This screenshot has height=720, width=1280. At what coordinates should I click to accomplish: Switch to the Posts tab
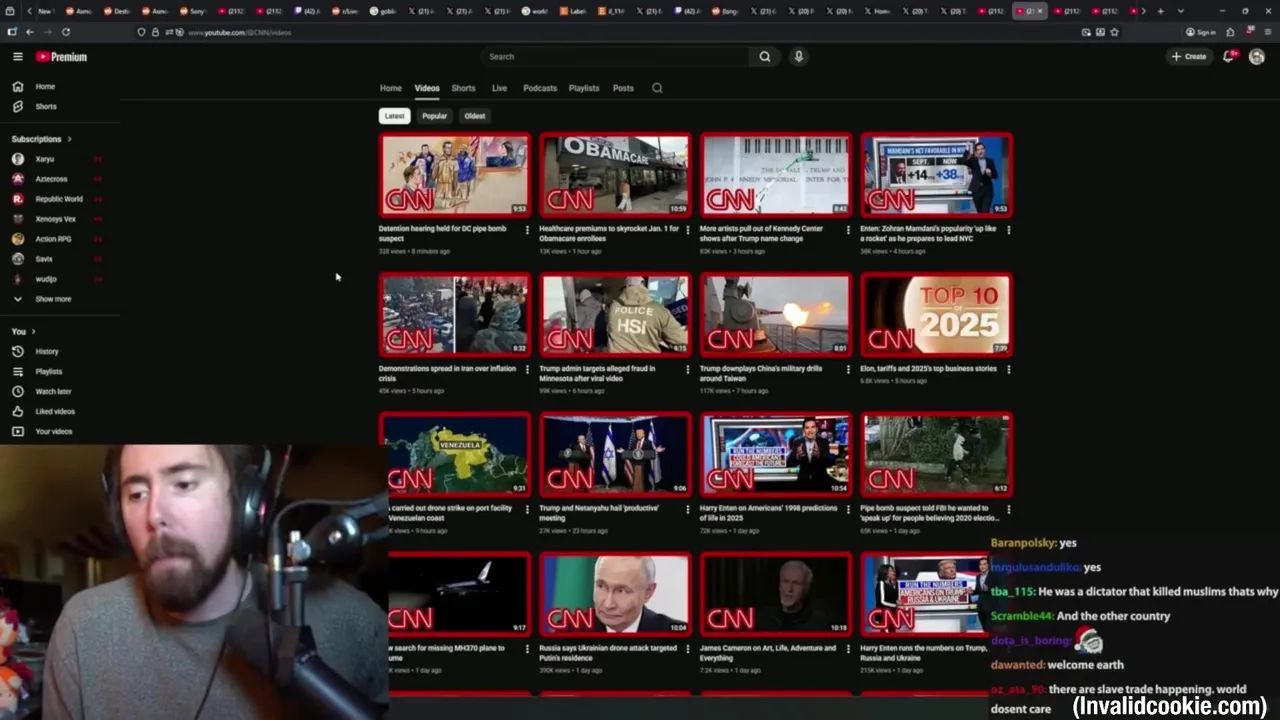click(623, 88)
